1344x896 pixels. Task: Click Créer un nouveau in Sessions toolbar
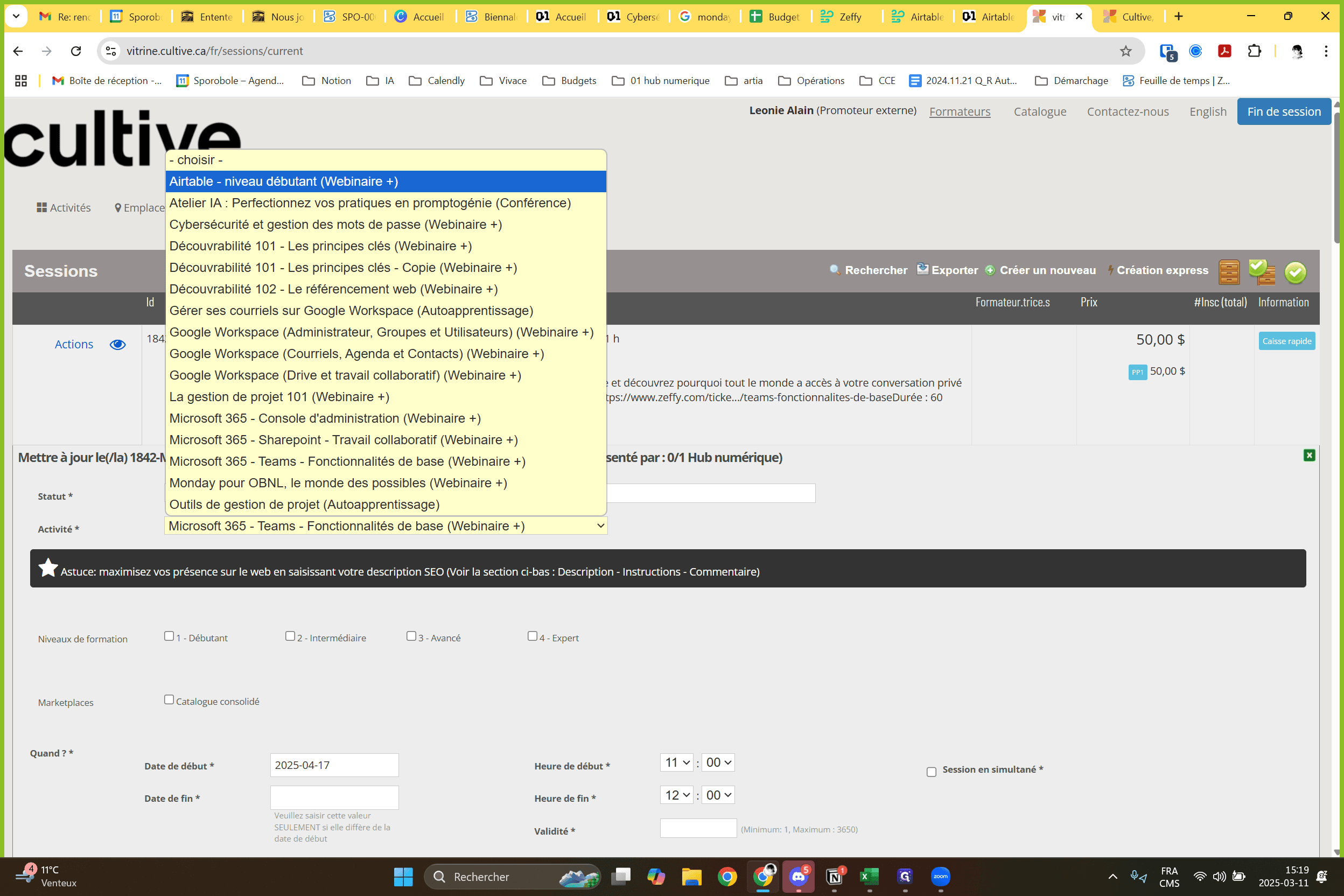click(x=1040, y=270)
